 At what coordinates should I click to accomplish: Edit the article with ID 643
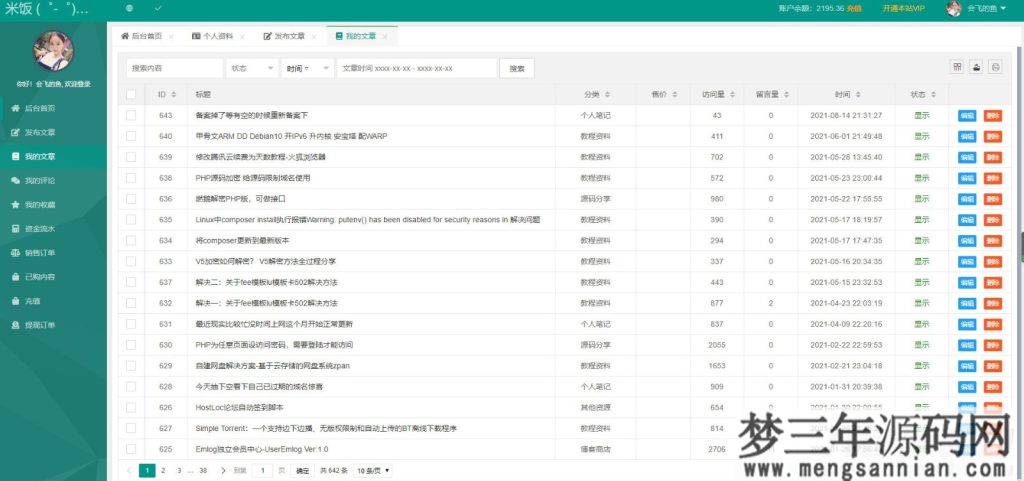point(967,116)
